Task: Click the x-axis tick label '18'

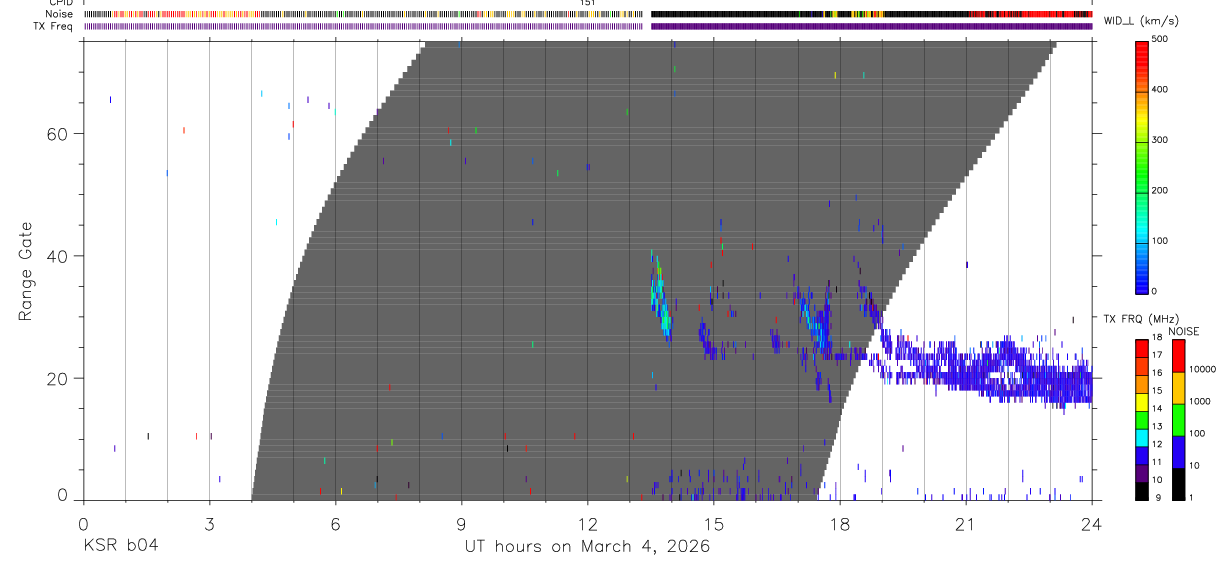Action: (x=839, y=524)
